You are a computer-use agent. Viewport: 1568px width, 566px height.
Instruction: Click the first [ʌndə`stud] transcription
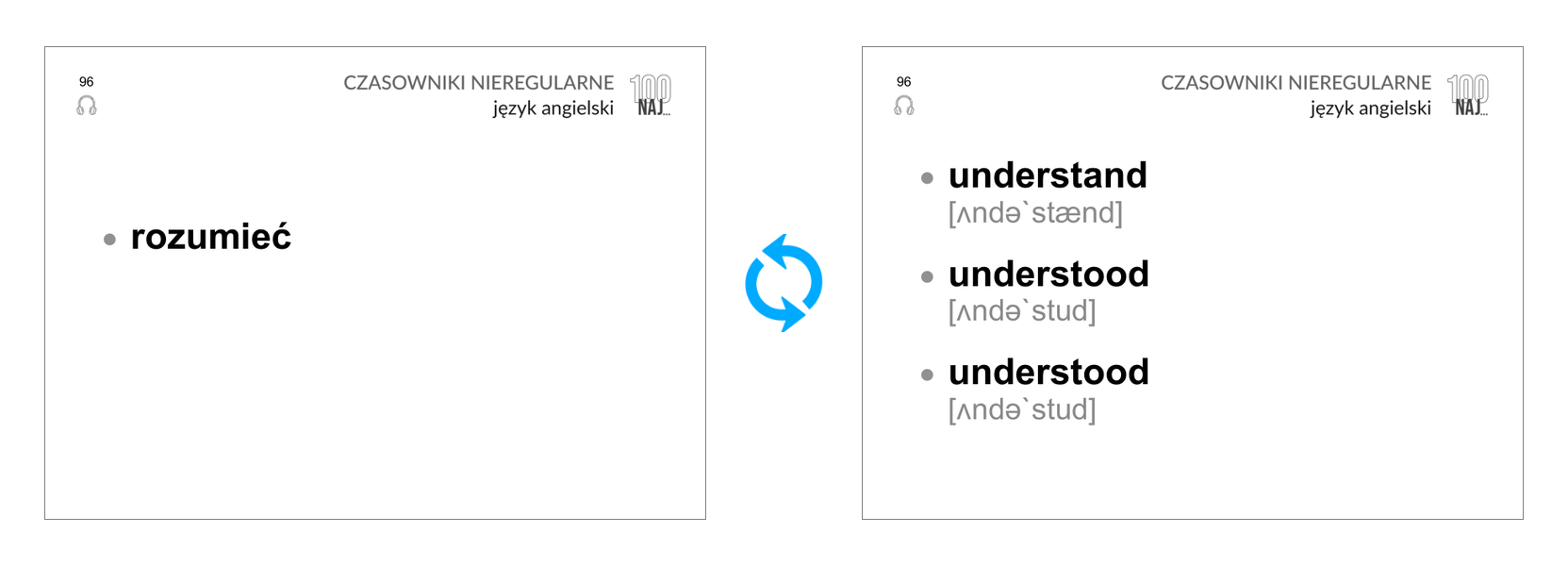(1022, 311)
